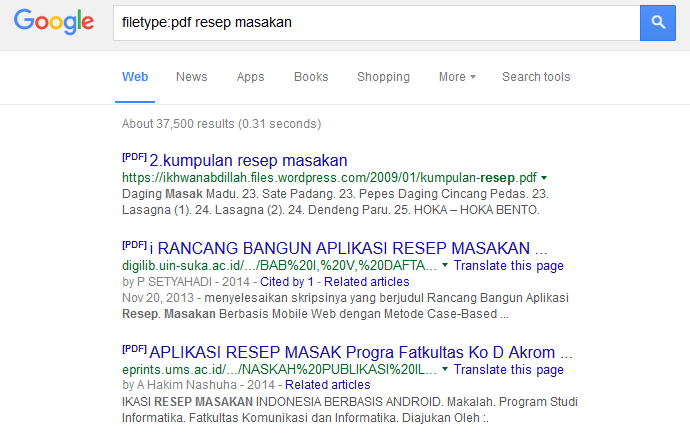Viewport: 690px width, 448px height.
Task: Expand the More dropdown menu
Action: pos(457,77)
